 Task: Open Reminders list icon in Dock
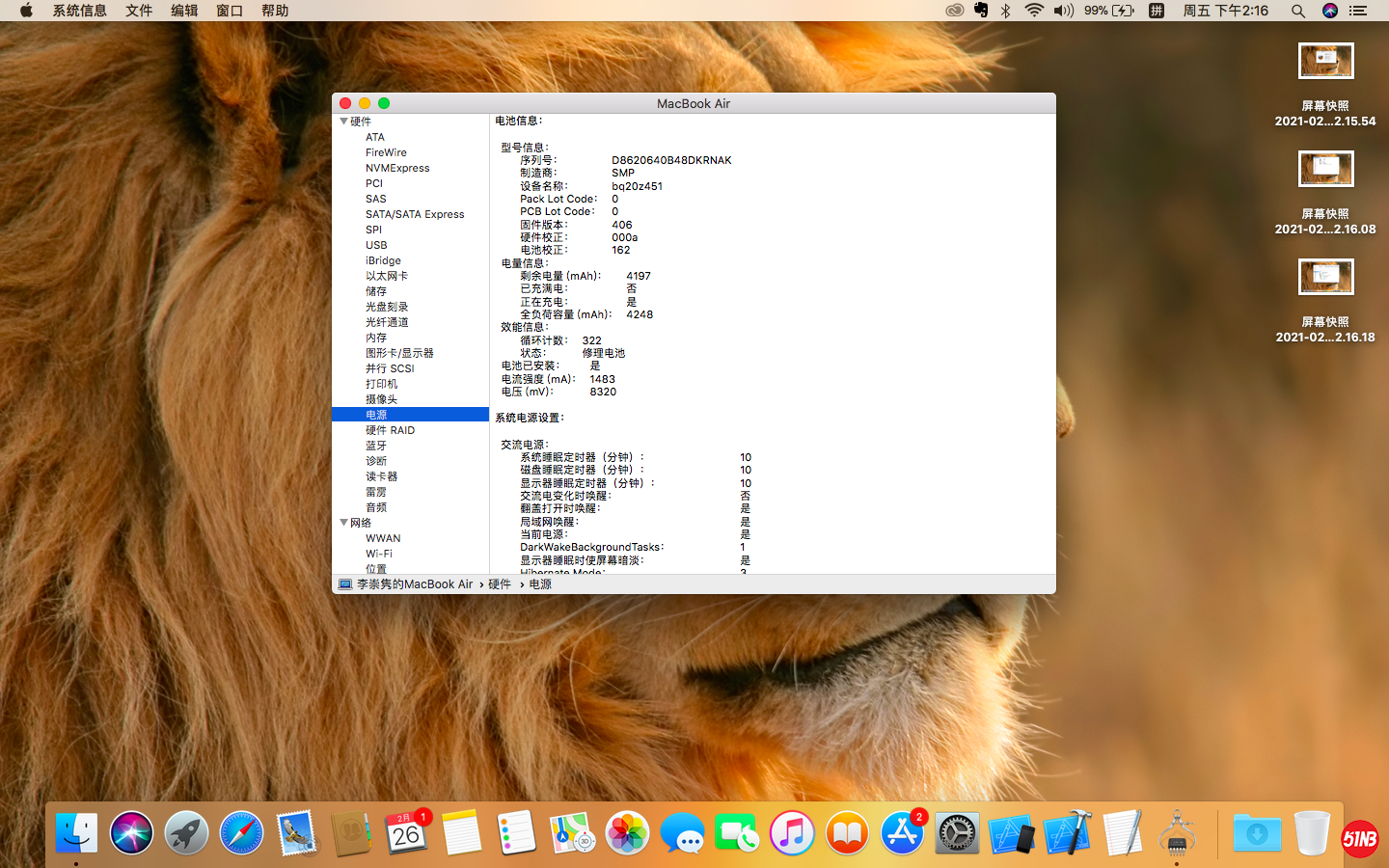(516, 833)
